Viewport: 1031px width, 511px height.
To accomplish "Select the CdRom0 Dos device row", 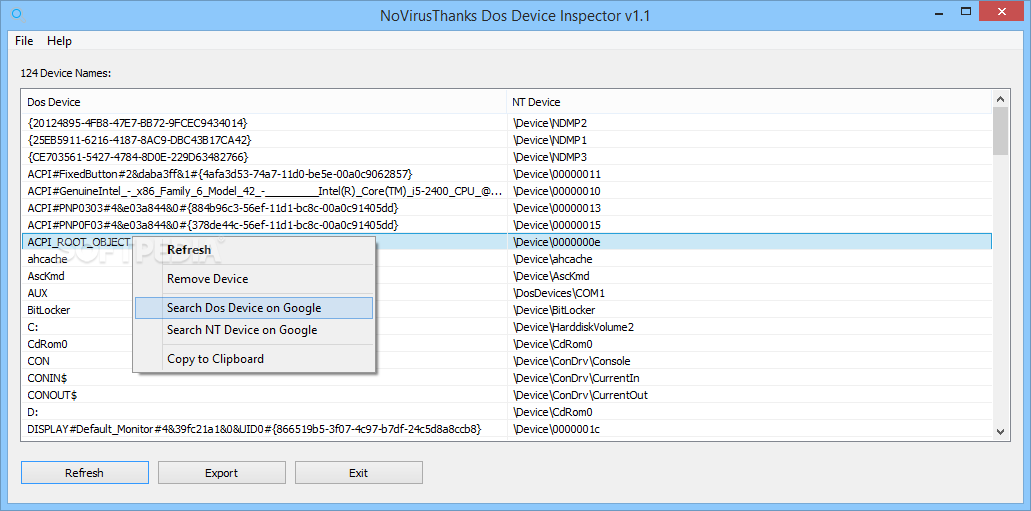I will click(506, 344).
